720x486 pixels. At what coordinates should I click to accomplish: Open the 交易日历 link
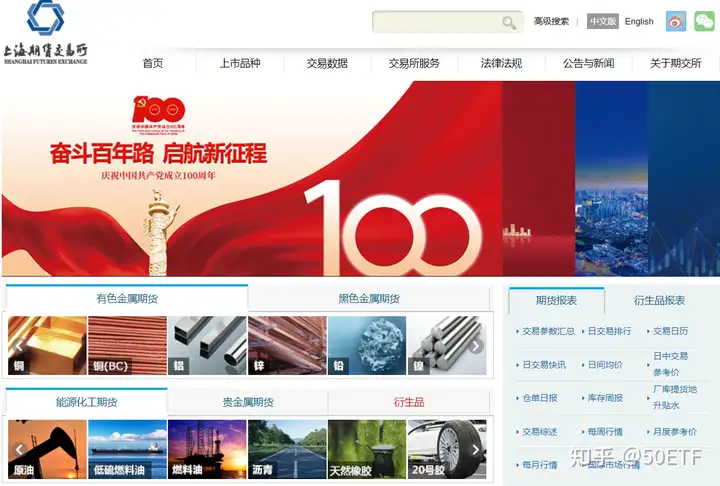(x=670, y=331)
